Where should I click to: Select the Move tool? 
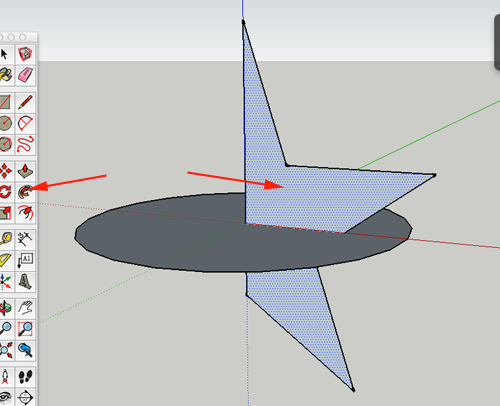pyautogui.click(x=6, y=171)
